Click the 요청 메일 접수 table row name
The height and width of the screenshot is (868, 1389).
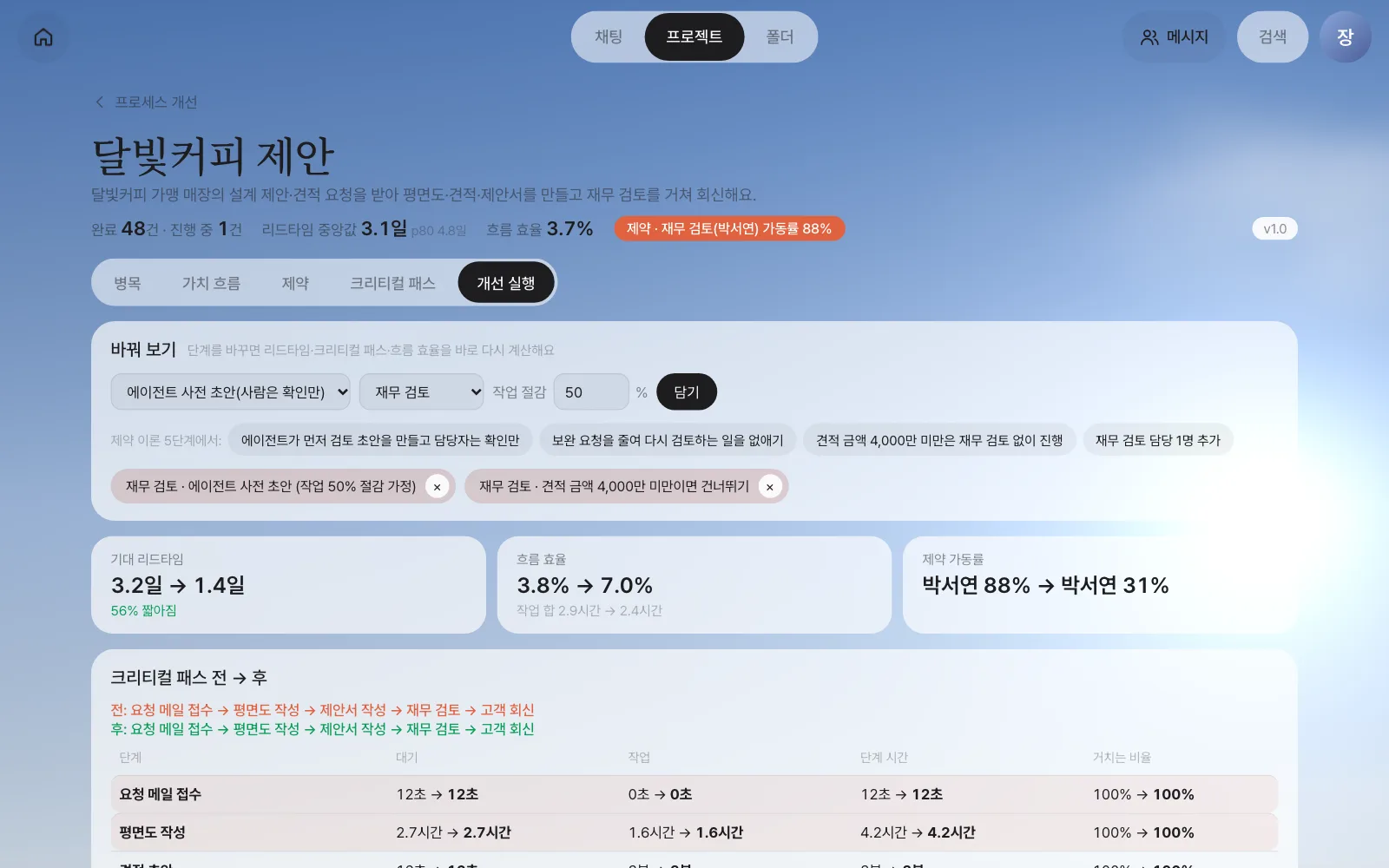161,794
